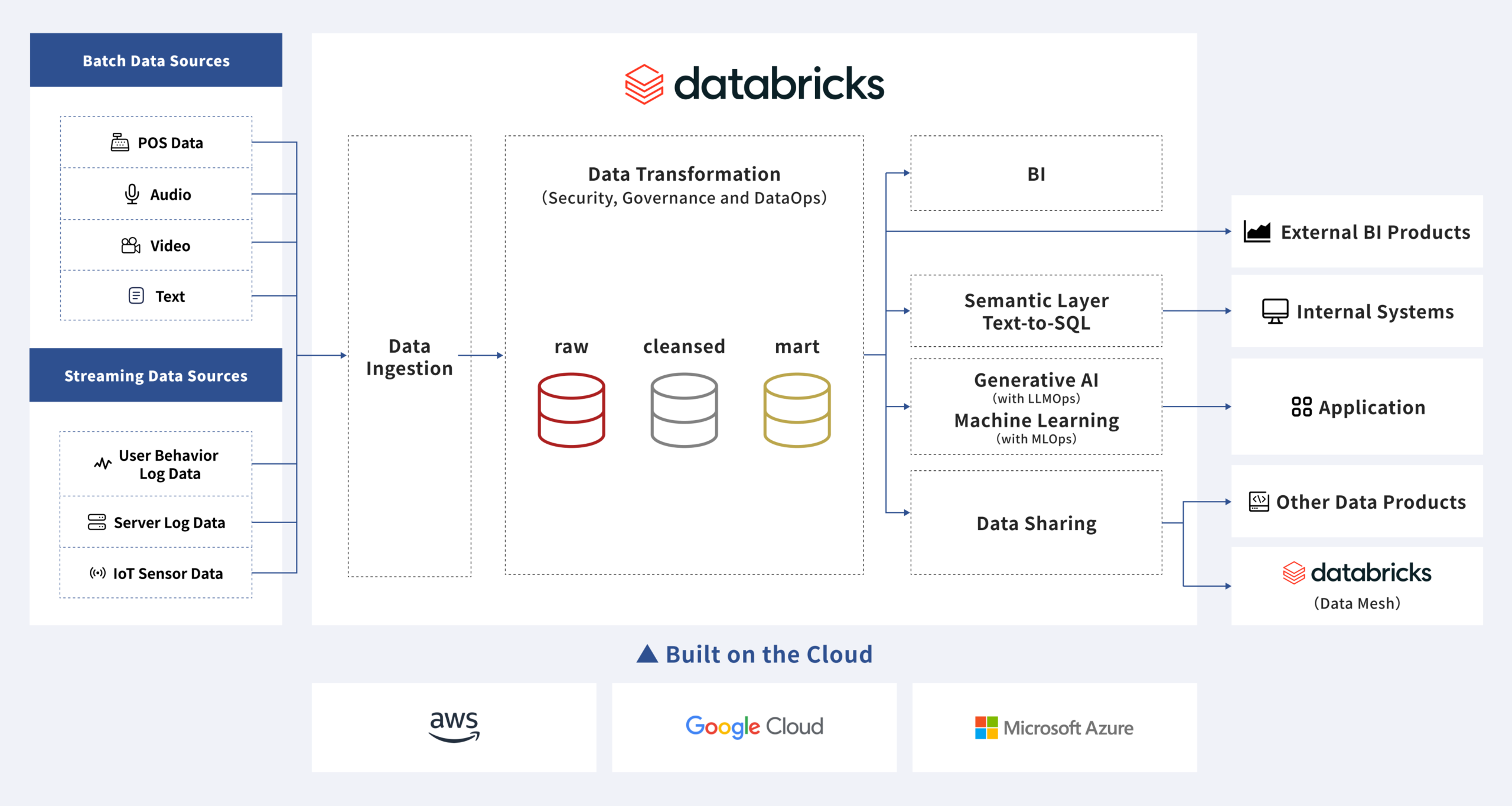
Task: Click the Application grid icon
Action: [1301, 407]
